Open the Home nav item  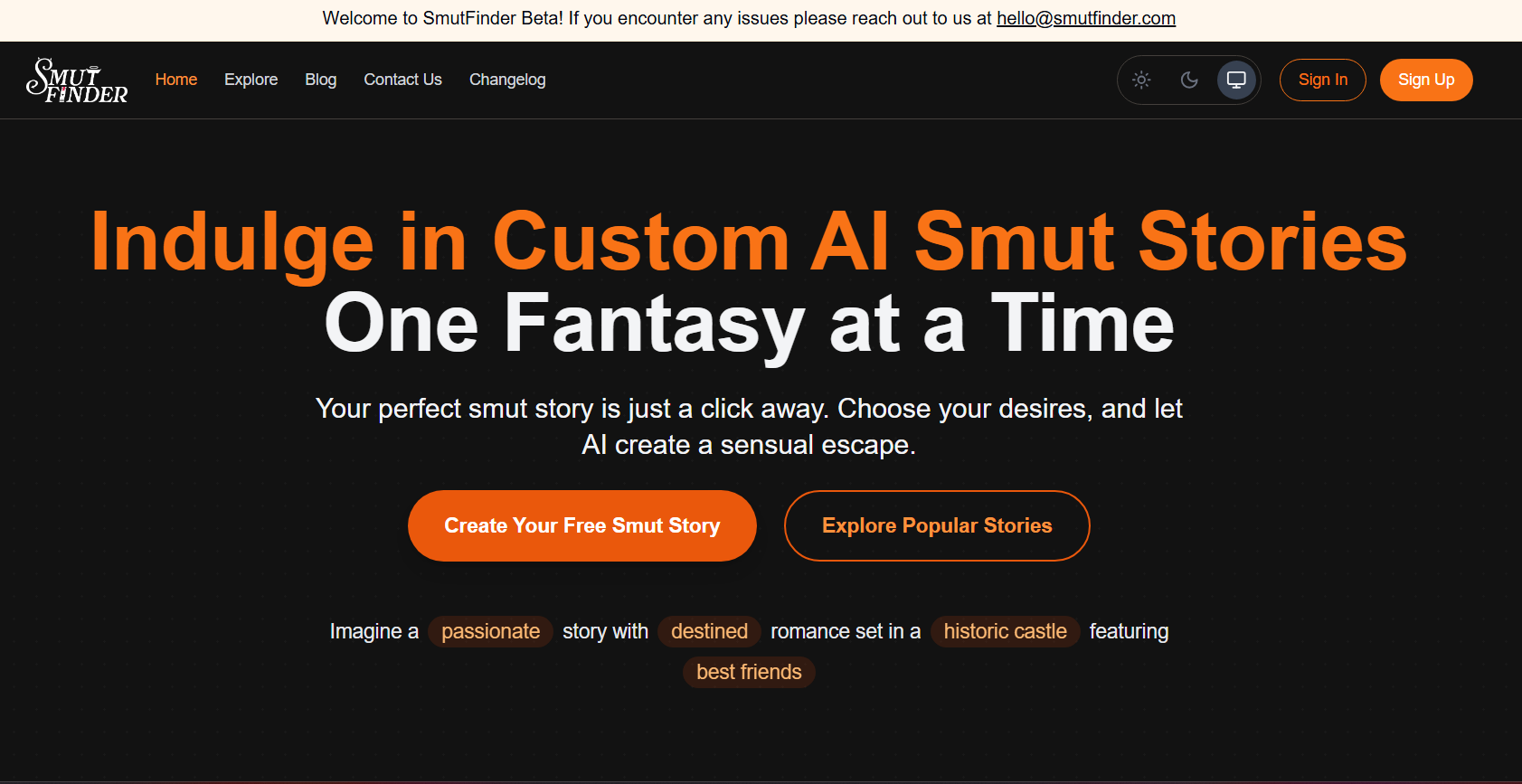(x=176, y=80)
